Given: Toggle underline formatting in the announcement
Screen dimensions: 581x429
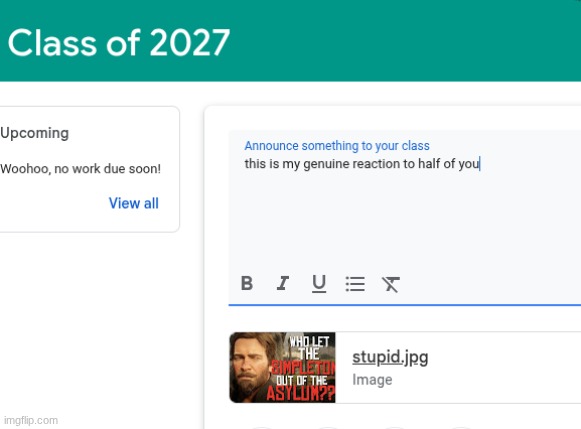Looking at the screenshot, I should [x=319, y=284].
